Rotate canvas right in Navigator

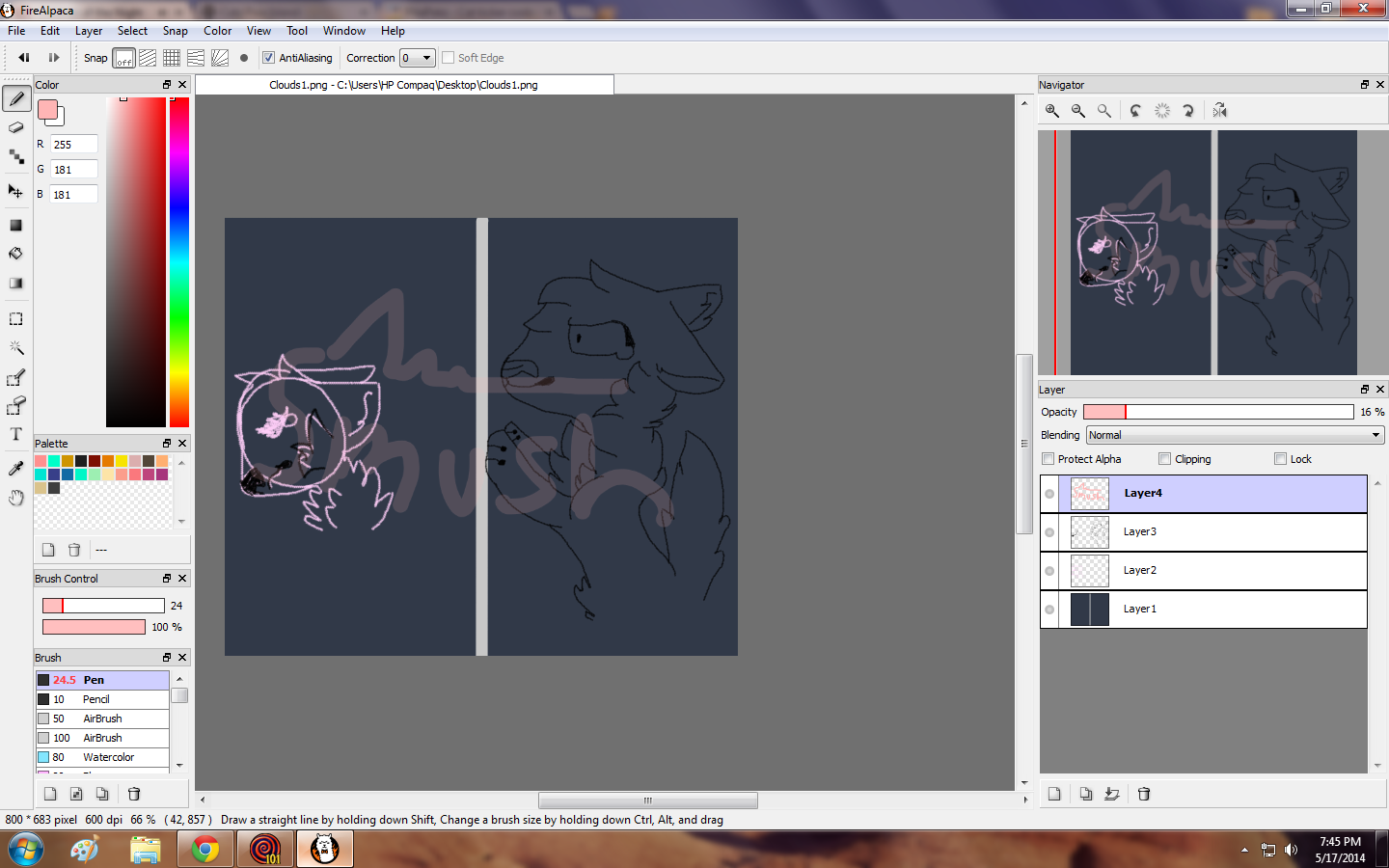click(x=1188, y=111)
